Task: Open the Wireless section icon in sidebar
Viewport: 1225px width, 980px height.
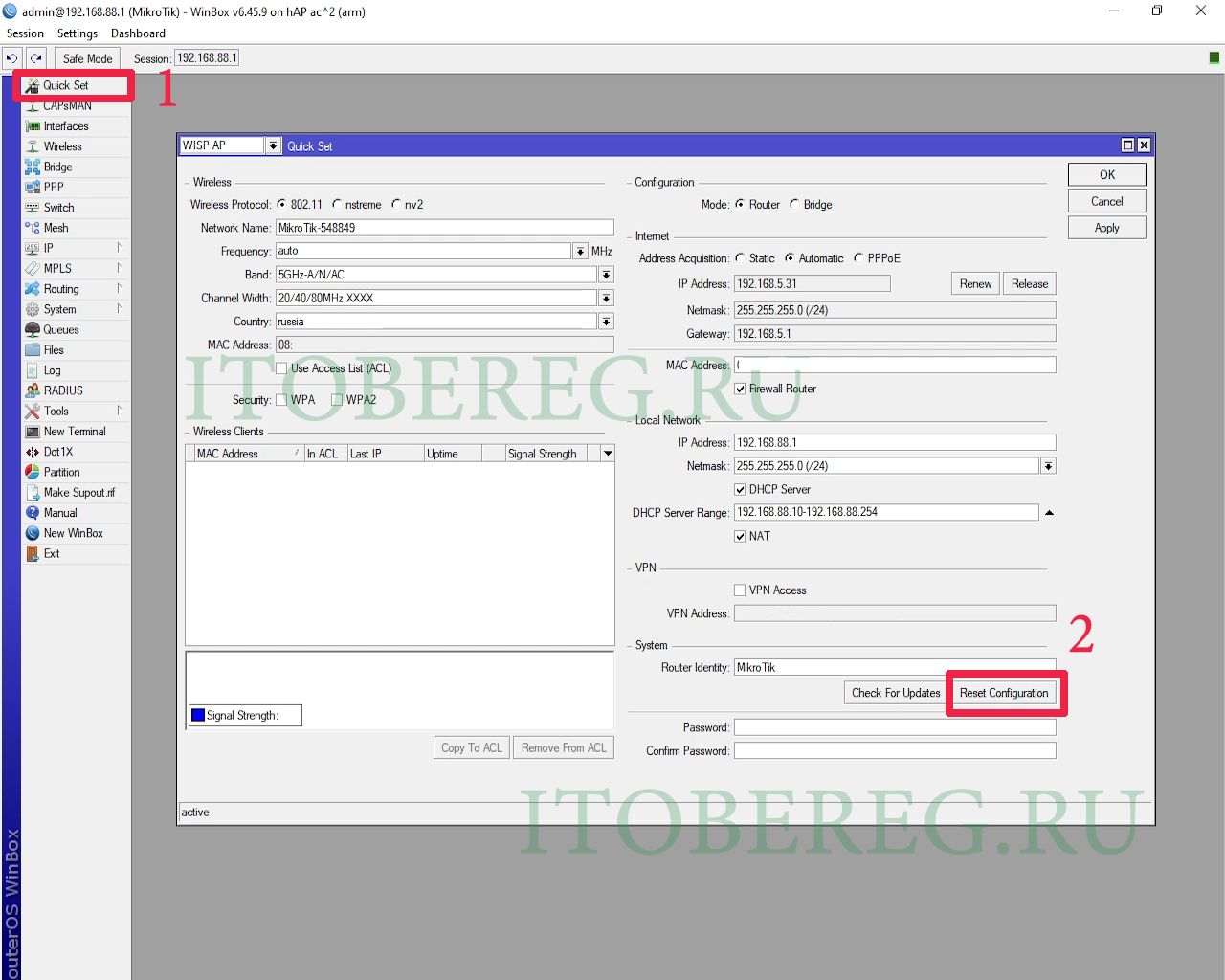Action: 33,146
